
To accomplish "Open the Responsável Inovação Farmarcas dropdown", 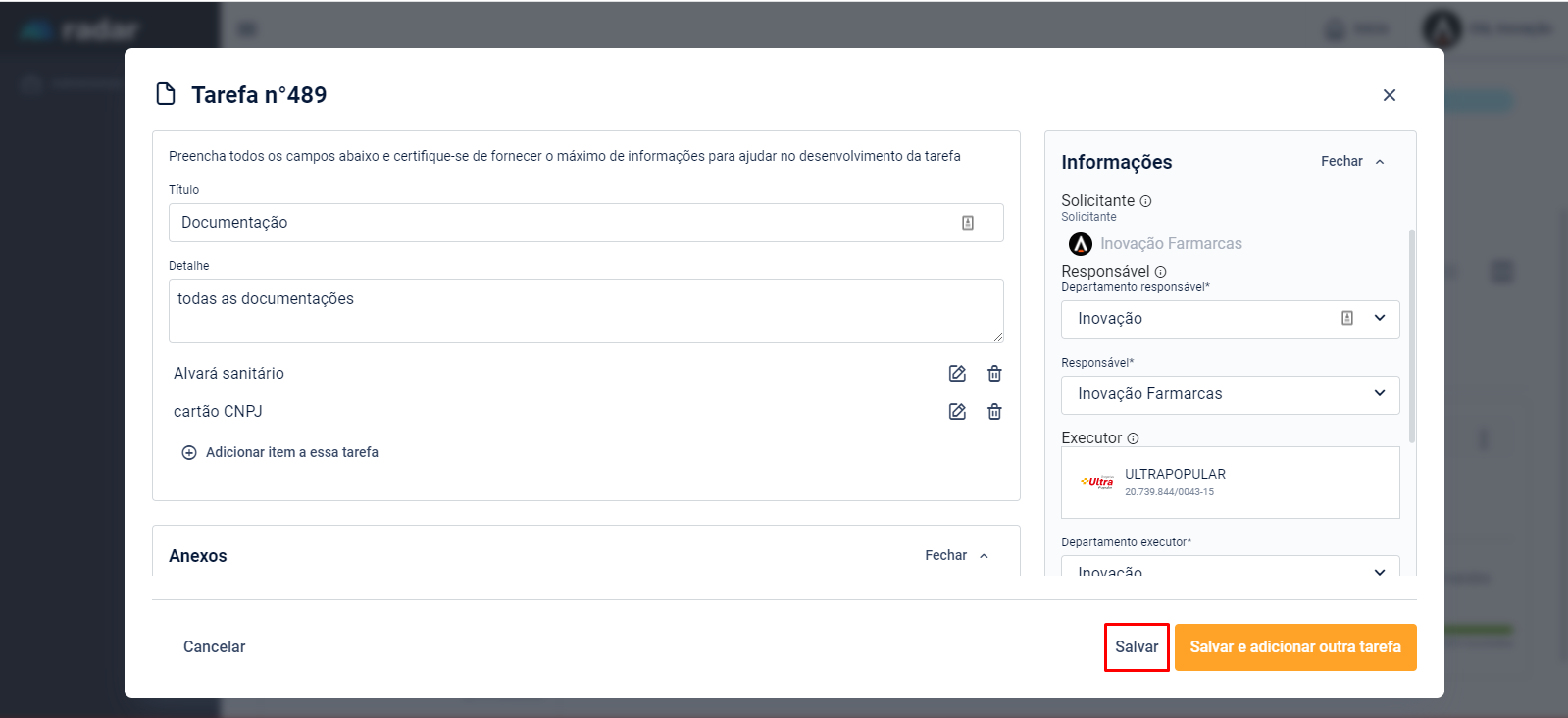I will pyautogui.click(x=1379, y=393).
